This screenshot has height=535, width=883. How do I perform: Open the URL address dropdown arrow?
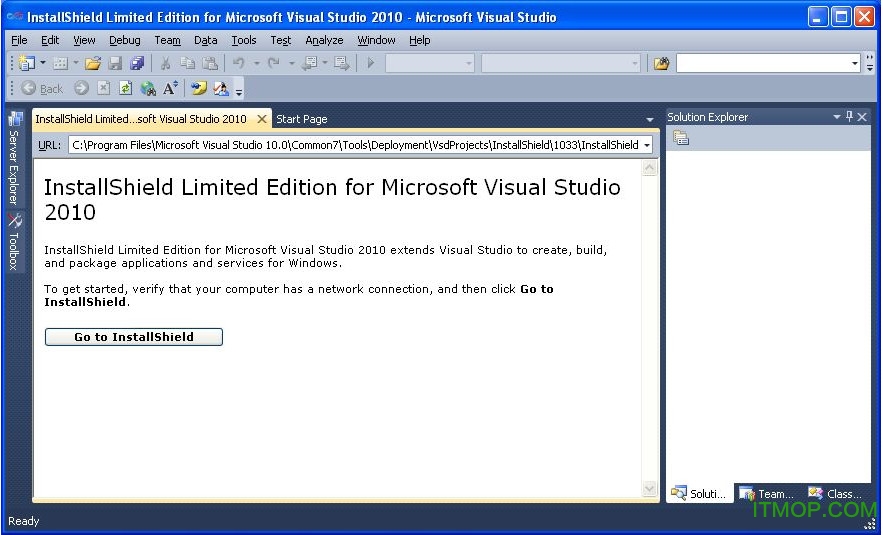[647, 145]
